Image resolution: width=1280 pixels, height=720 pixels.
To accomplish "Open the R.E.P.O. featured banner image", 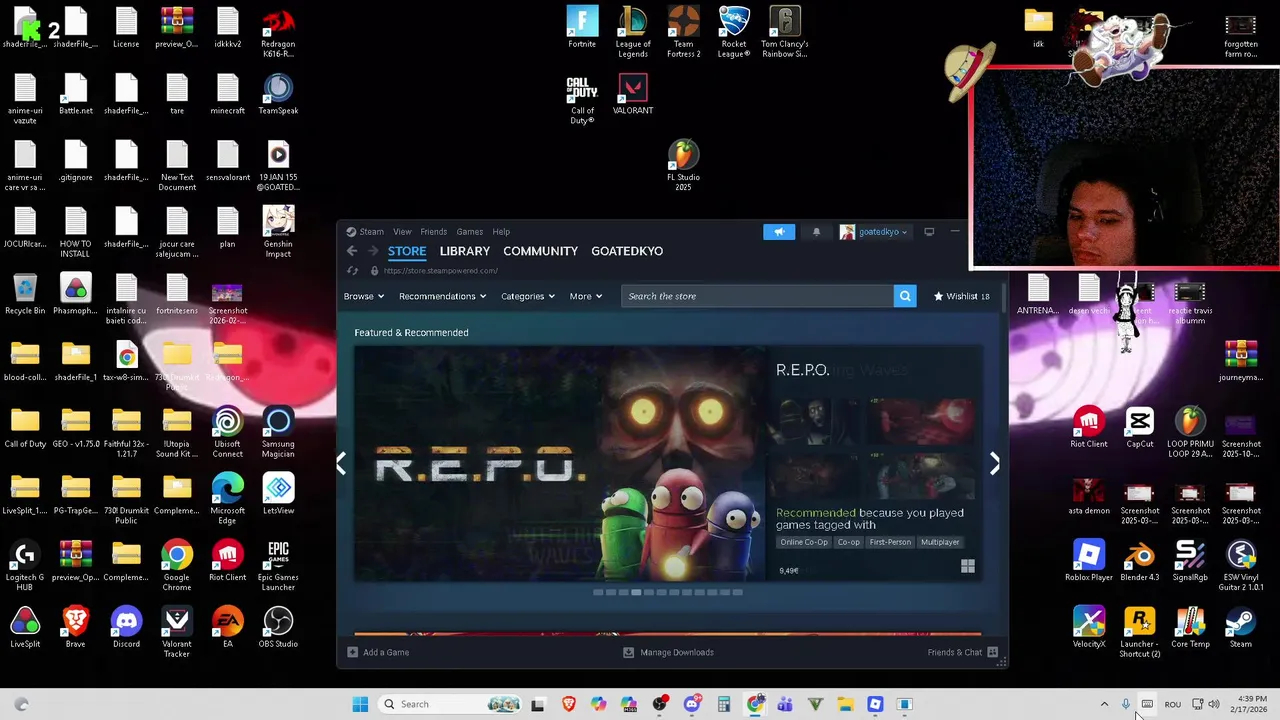I will point(560,463).
